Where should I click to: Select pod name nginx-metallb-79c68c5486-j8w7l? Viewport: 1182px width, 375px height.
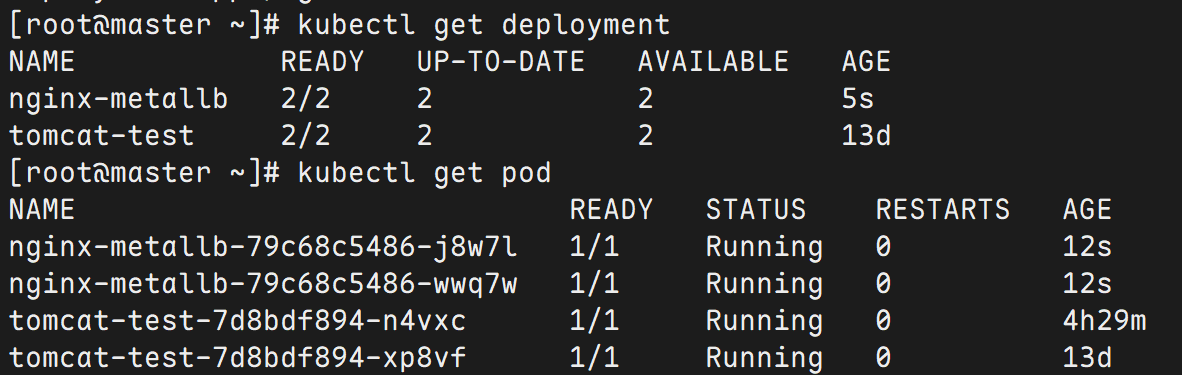(263, 247)
